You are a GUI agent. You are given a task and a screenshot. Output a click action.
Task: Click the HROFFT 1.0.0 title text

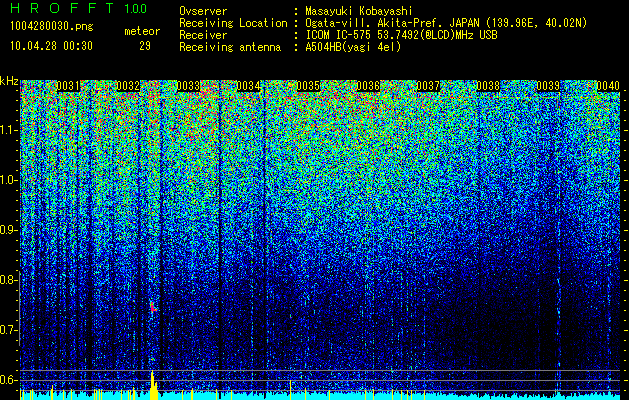79,8
